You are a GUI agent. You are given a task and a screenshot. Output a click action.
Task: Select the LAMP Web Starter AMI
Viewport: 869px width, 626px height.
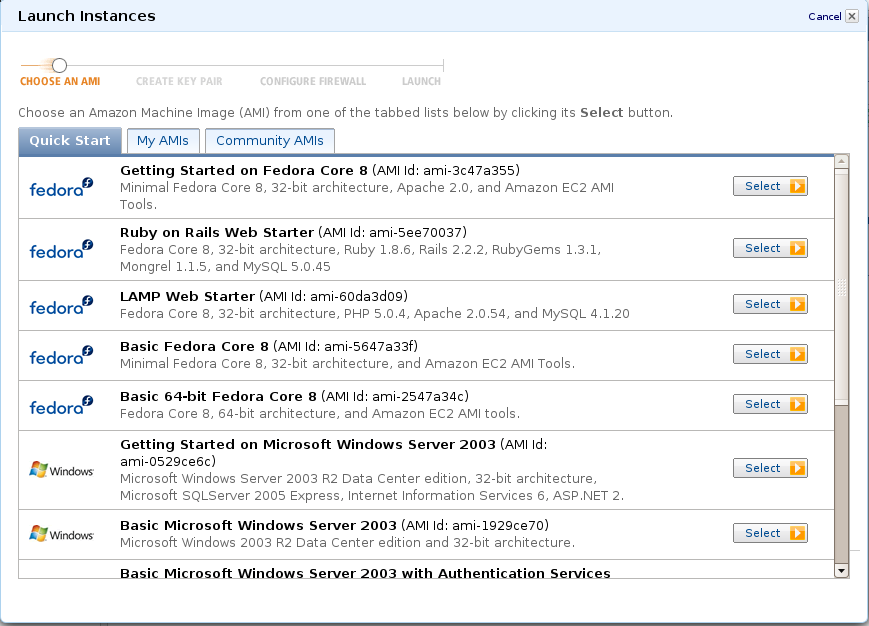[770, 304]
